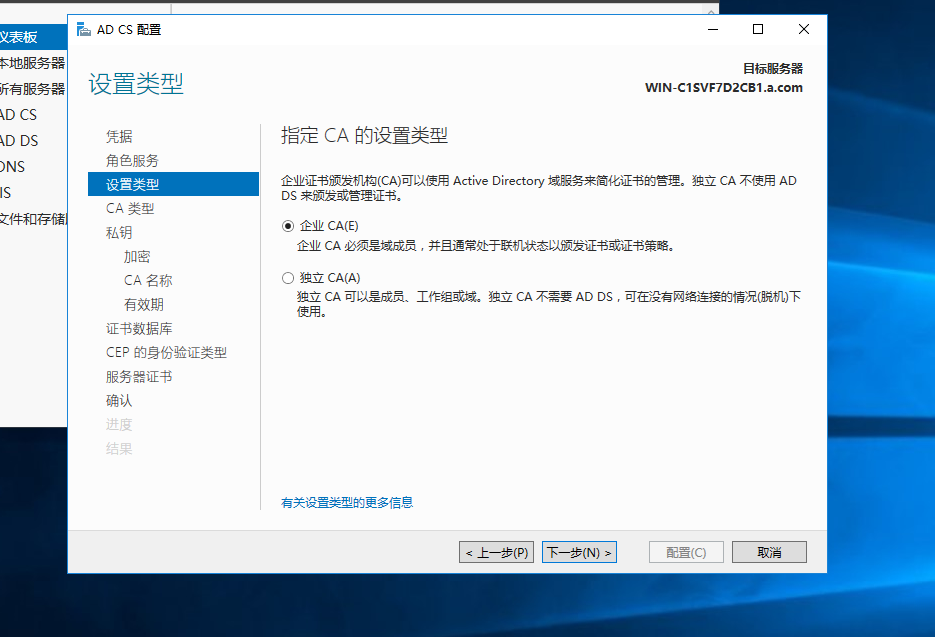935x637 pixels.
Task: Go to the 确认 wizard step
Action: (119, 401)
